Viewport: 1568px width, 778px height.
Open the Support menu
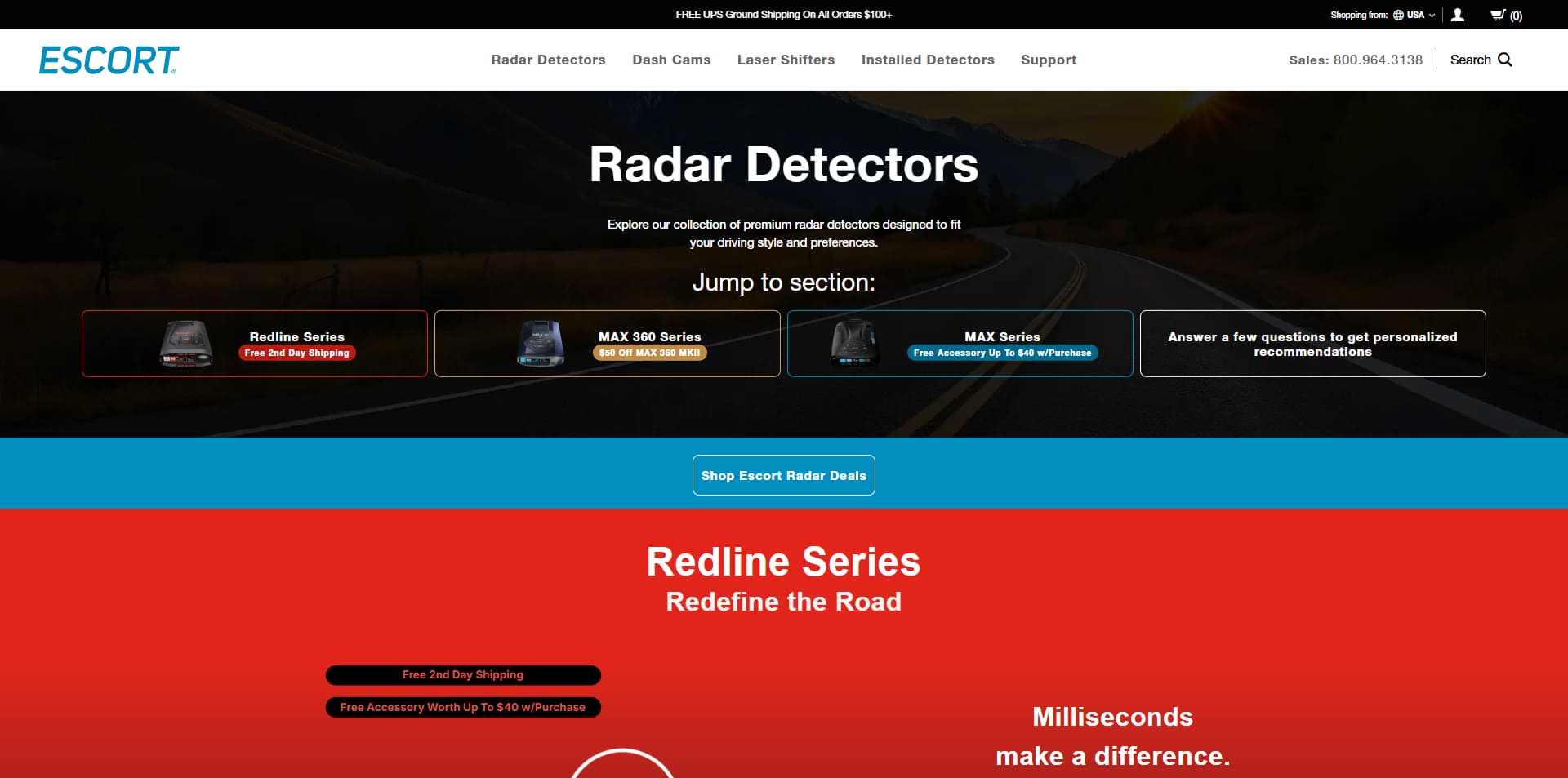click(1049, 60)
